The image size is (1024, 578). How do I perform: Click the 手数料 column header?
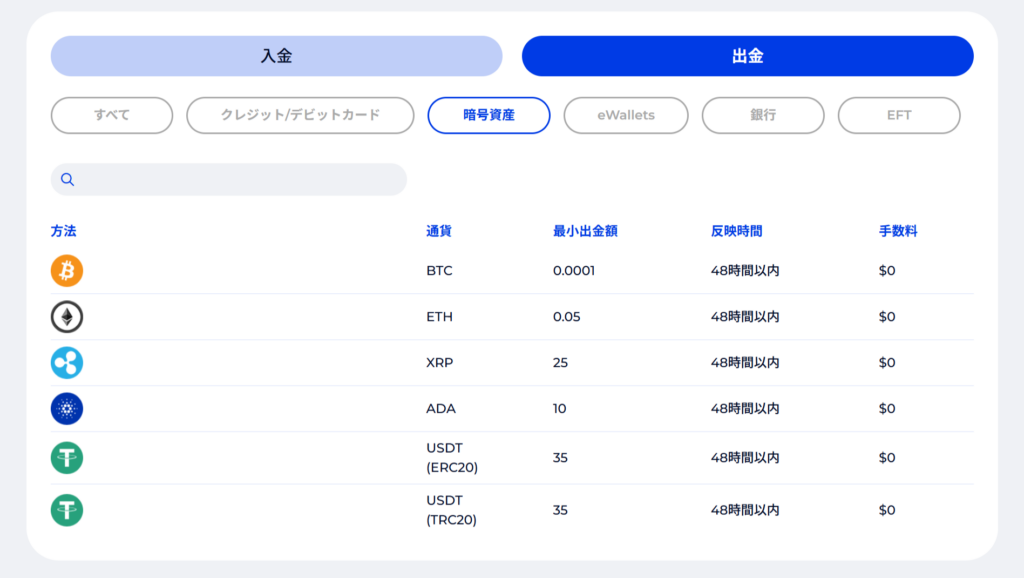(898, 231)
